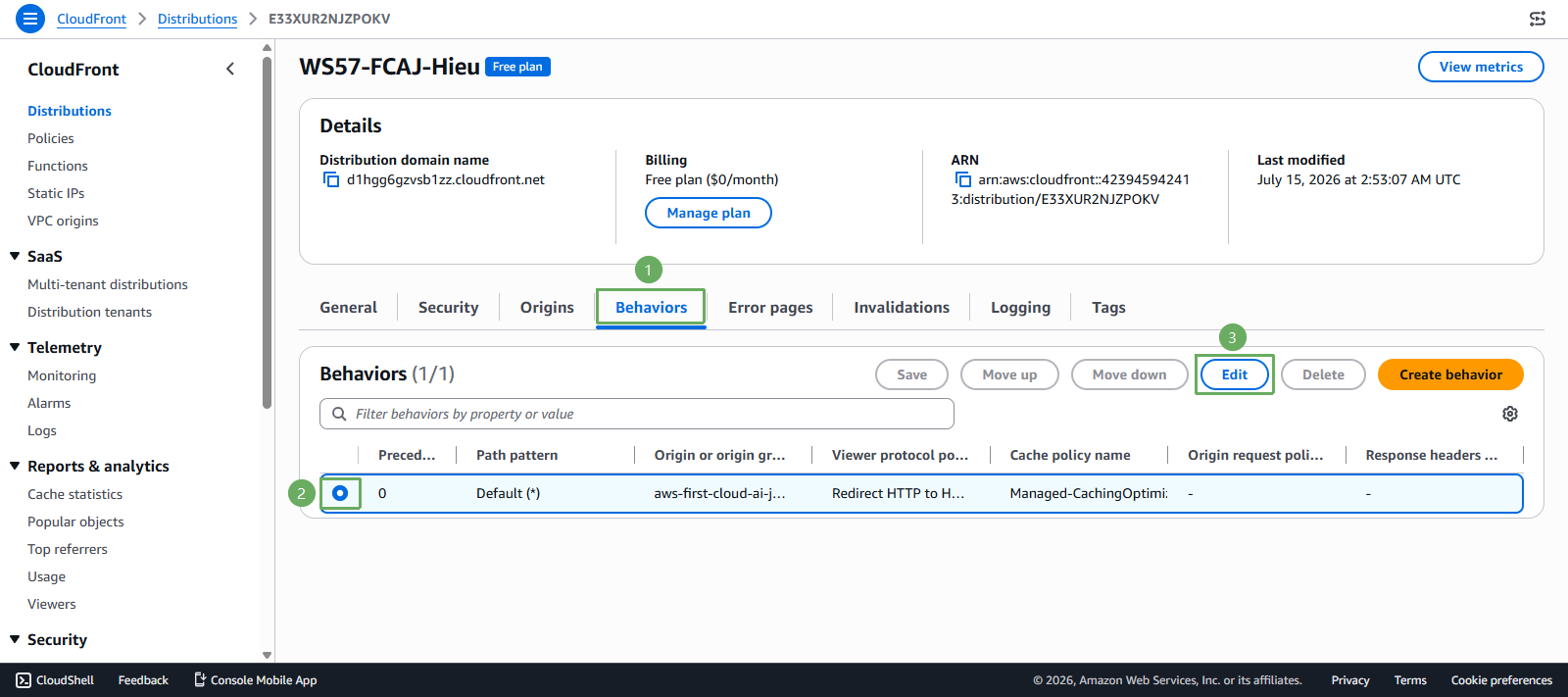Open Alarms under Telemetry
1568x697 pixels.
point(49,403)
